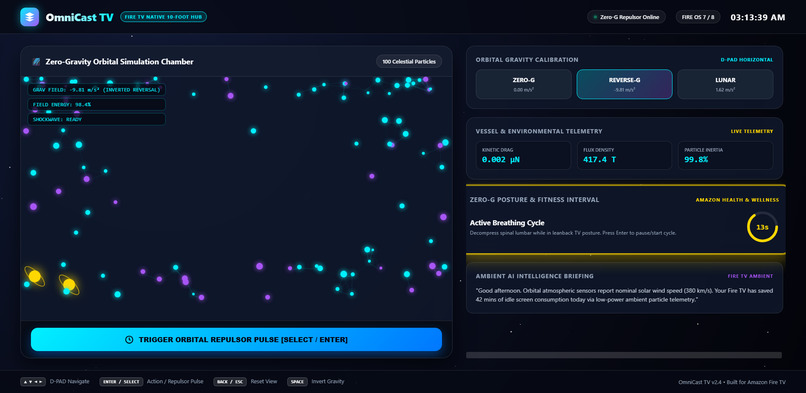Click the FIRE TV AMBIENT label
Screen dimensions: 806x393
point(750,276)
